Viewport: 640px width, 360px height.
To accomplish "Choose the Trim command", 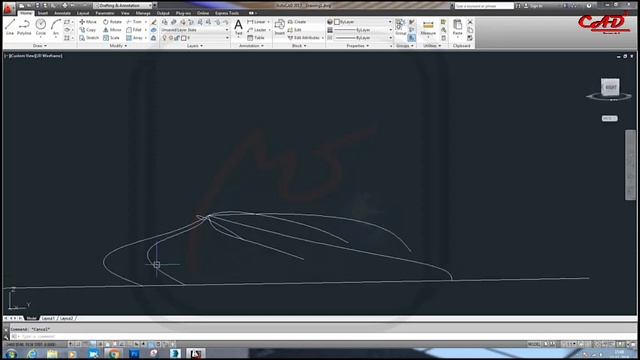I will click(x=134, y=22).
